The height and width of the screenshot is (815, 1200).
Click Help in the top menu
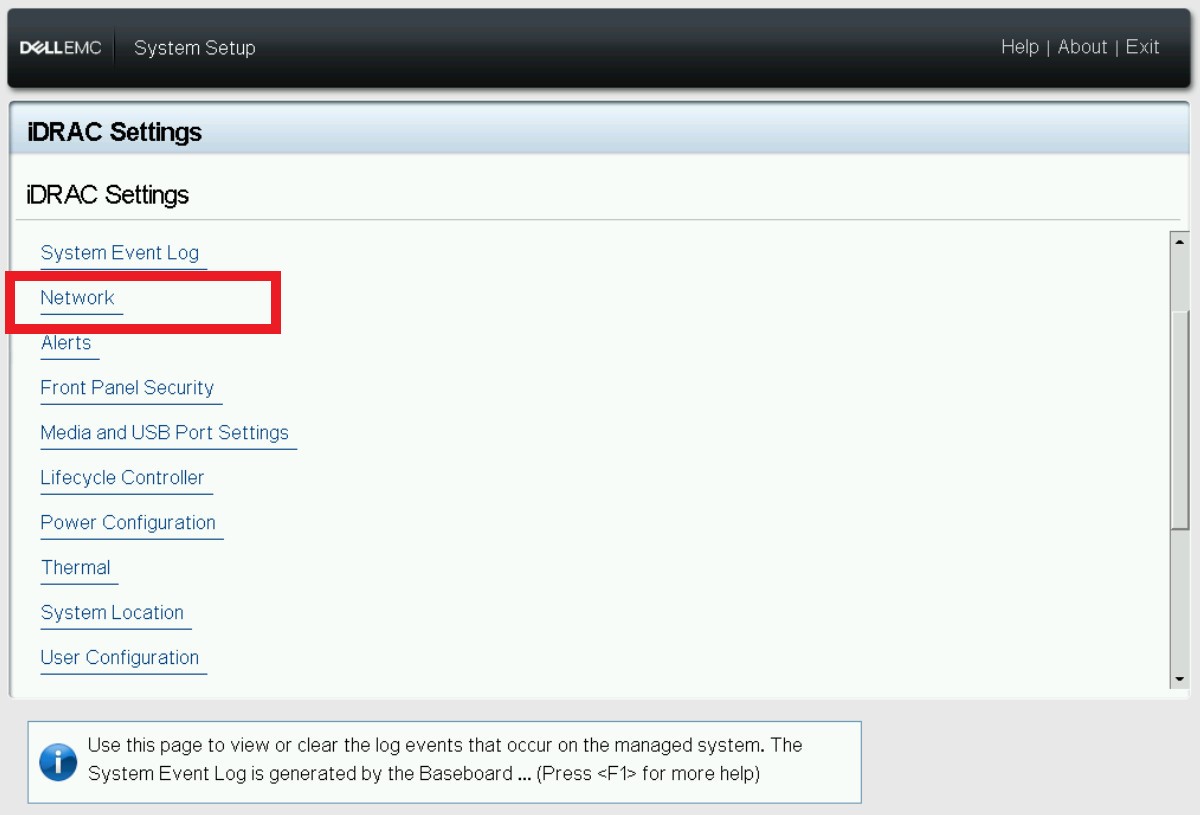1020,47
